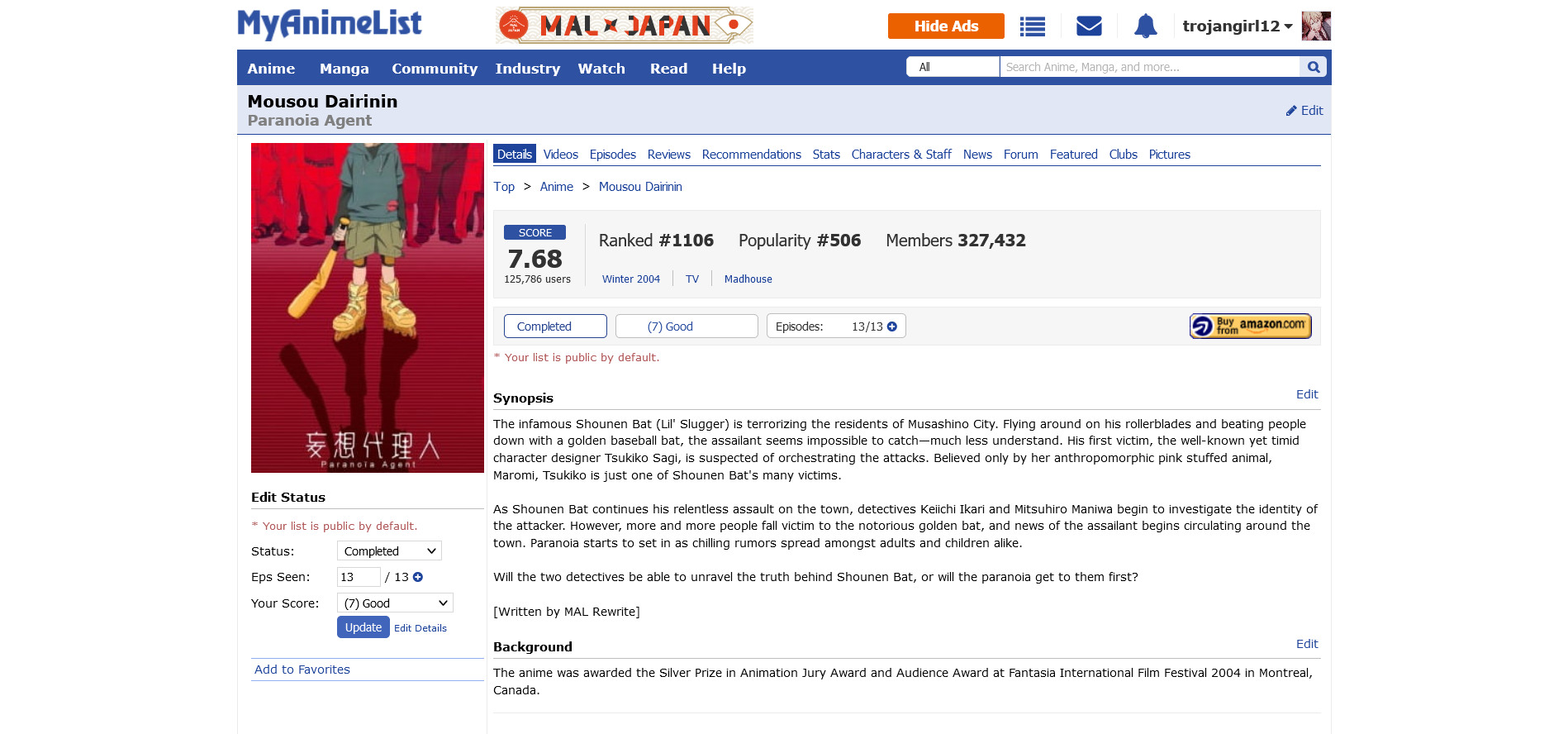Screen dimensions: 1568x734
Task: Open the messages envelope icon
Action: (1089, 26)
